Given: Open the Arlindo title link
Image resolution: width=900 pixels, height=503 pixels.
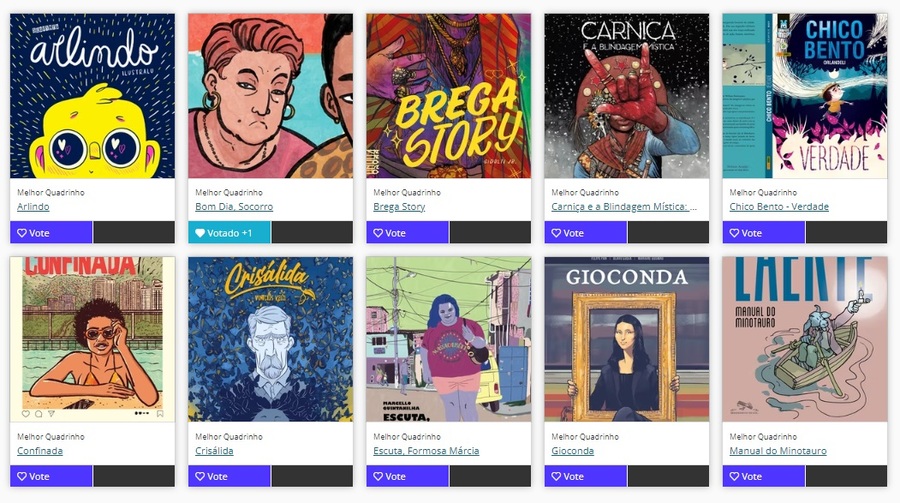Looking at the screenshot, I should click(x=33, y=207).
